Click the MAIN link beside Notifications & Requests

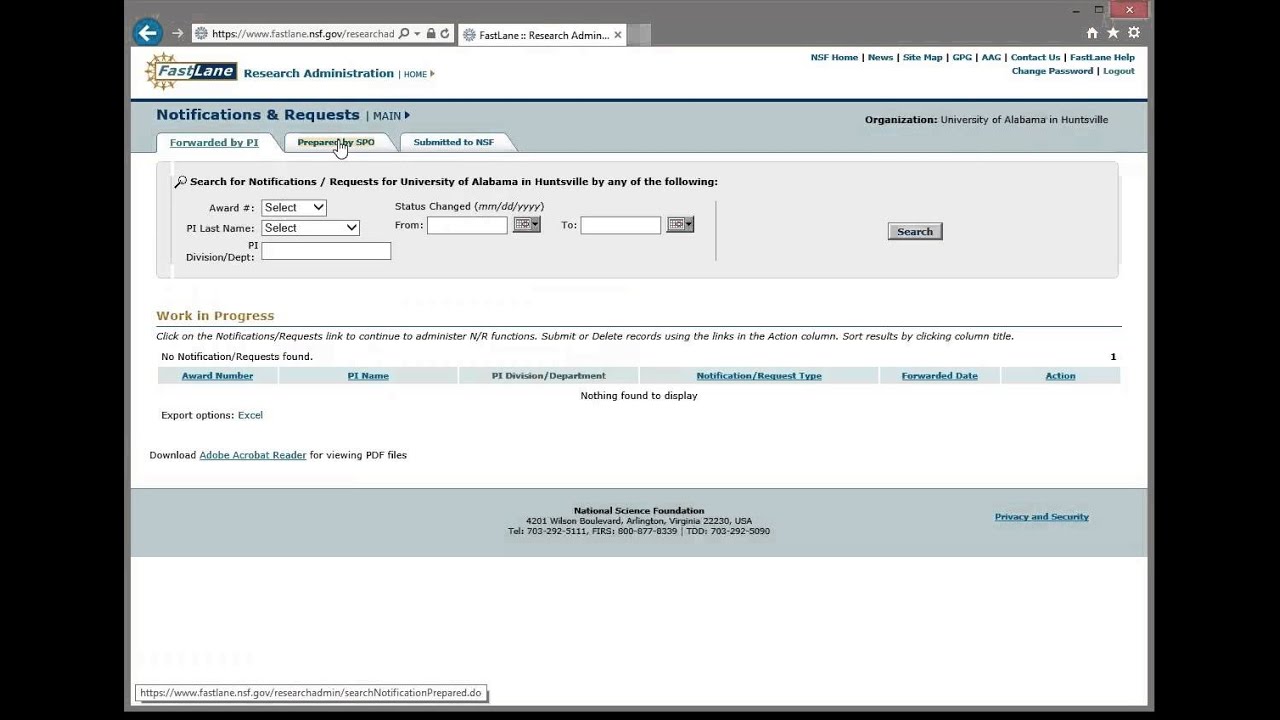pyautogui.click(x=387, y=116)
